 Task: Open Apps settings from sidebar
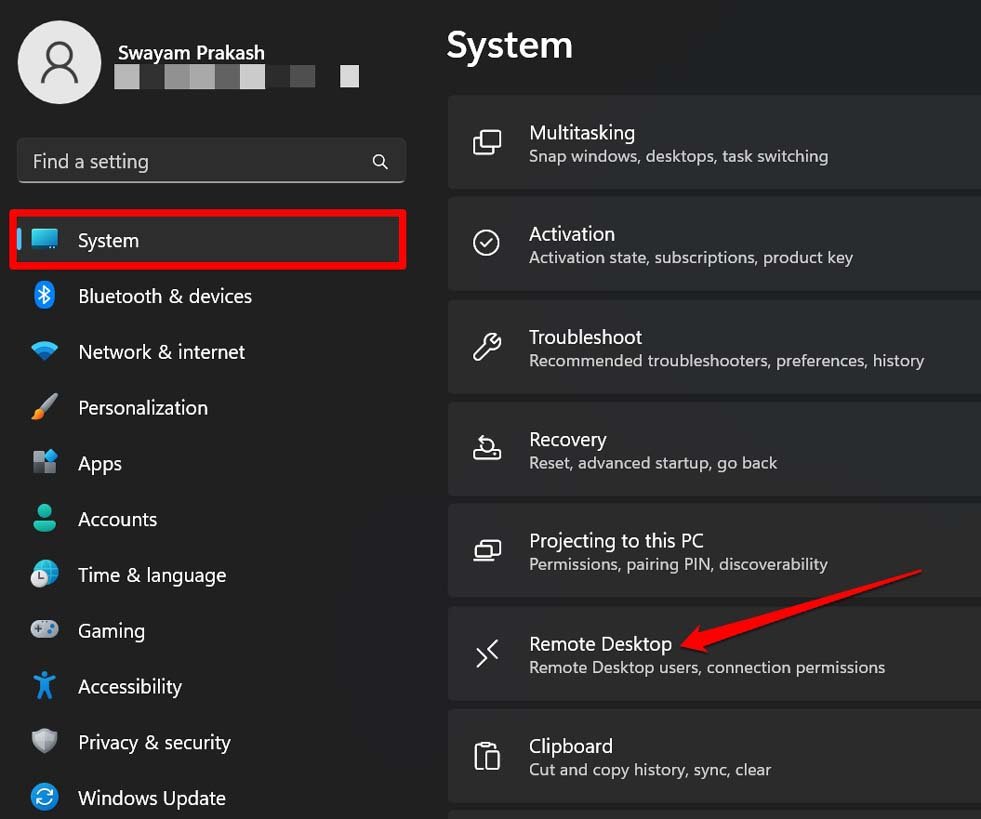click(x=99, y=463)
